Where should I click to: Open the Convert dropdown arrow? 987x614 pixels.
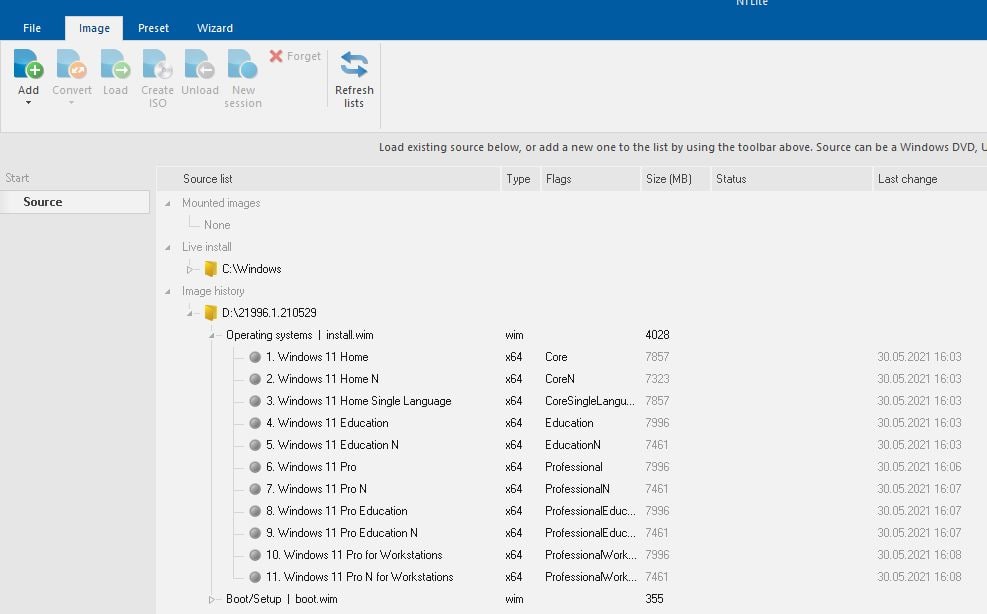[x=72, y=102]
